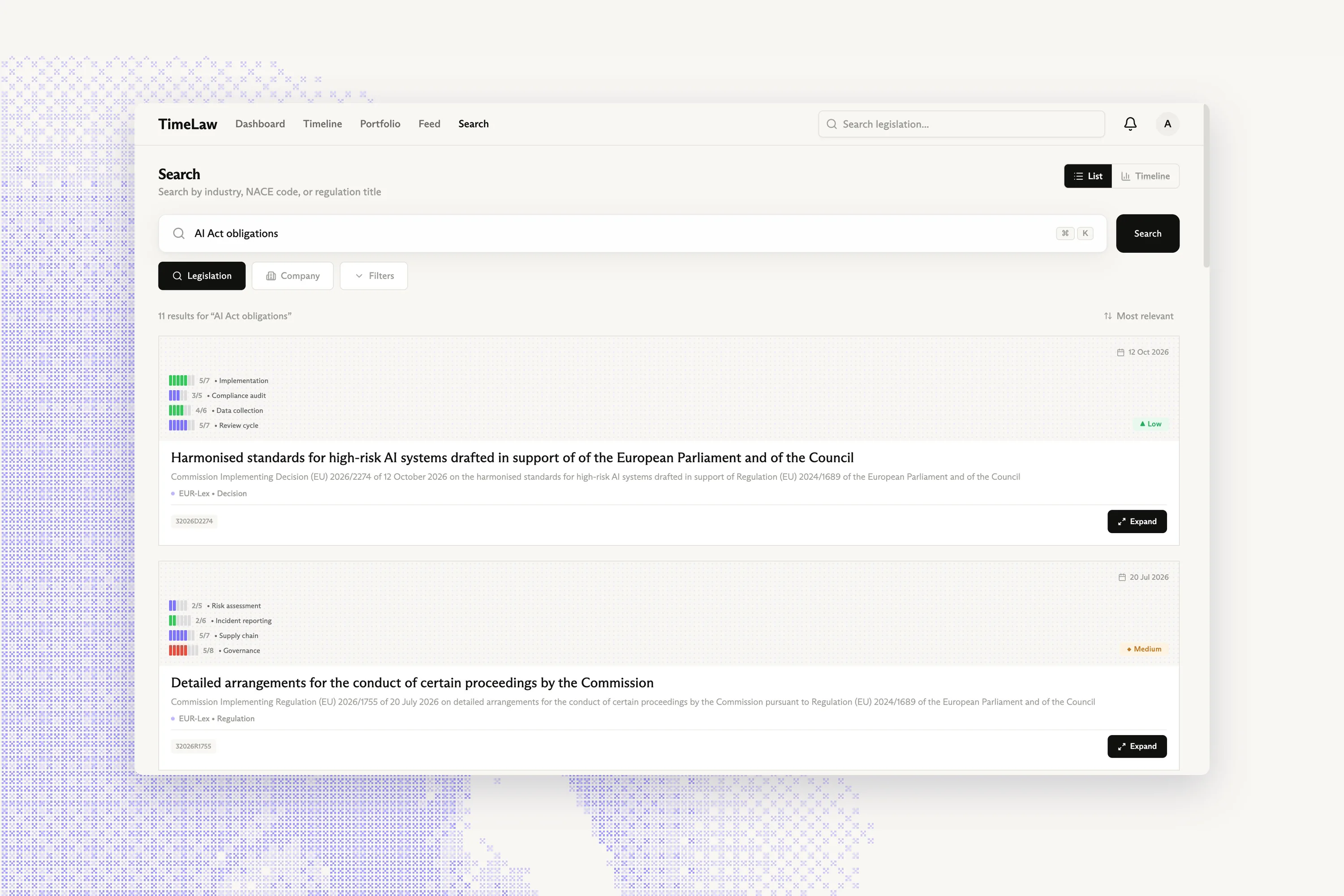Select Search nav item
The height and width of the screenshot is (896, 1344).
click(473, 124)
